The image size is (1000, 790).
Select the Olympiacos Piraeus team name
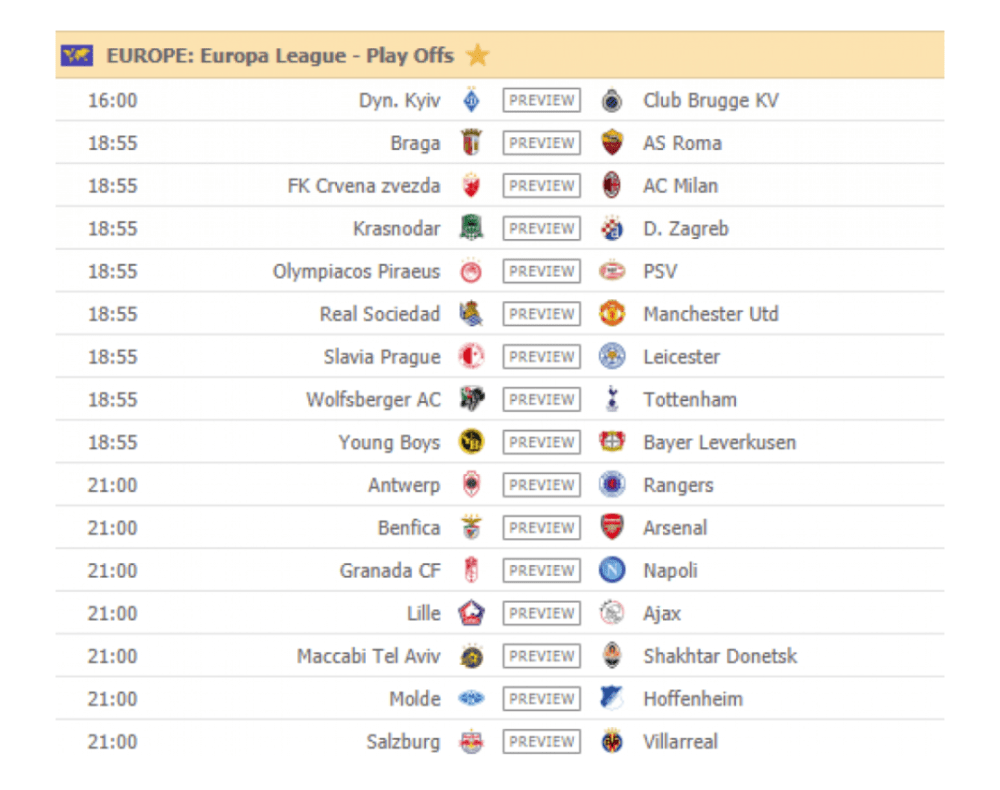[357, 272]
